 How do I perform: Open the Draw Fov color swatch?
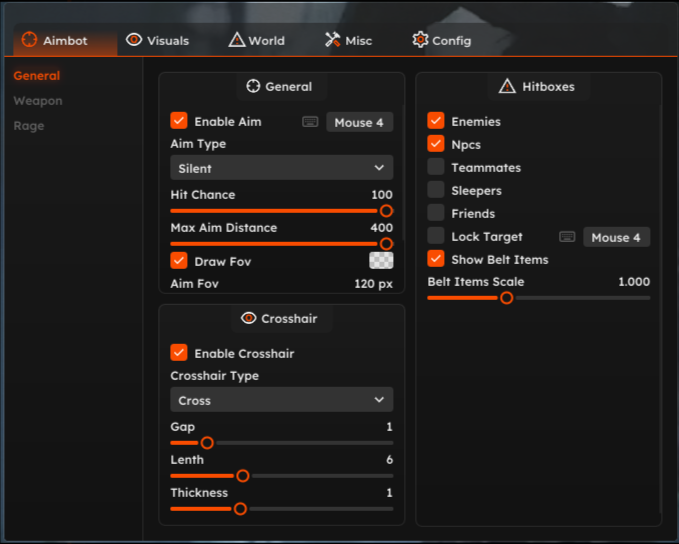click(x=381, y=260)
